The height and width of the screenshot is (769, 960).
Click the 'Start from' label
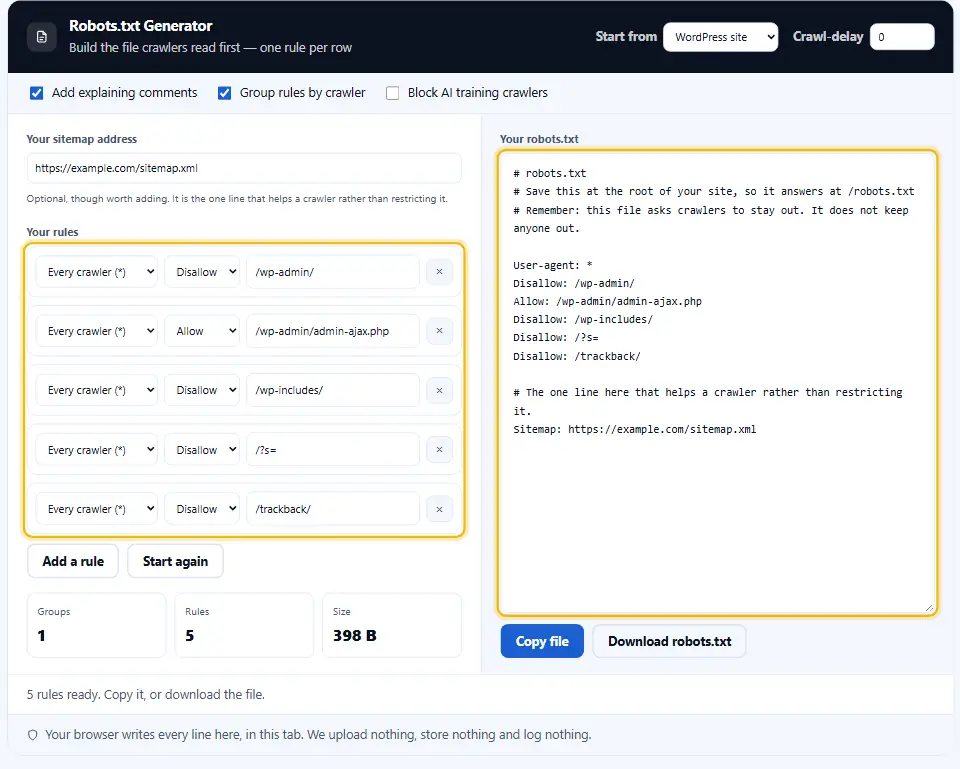pos(626,37)
